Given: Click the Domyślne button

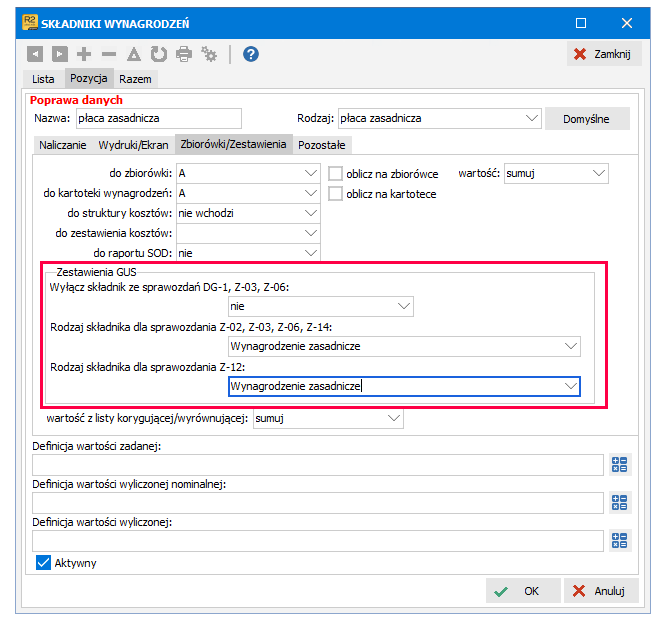Looking at the screenshot, I should 587,119.
